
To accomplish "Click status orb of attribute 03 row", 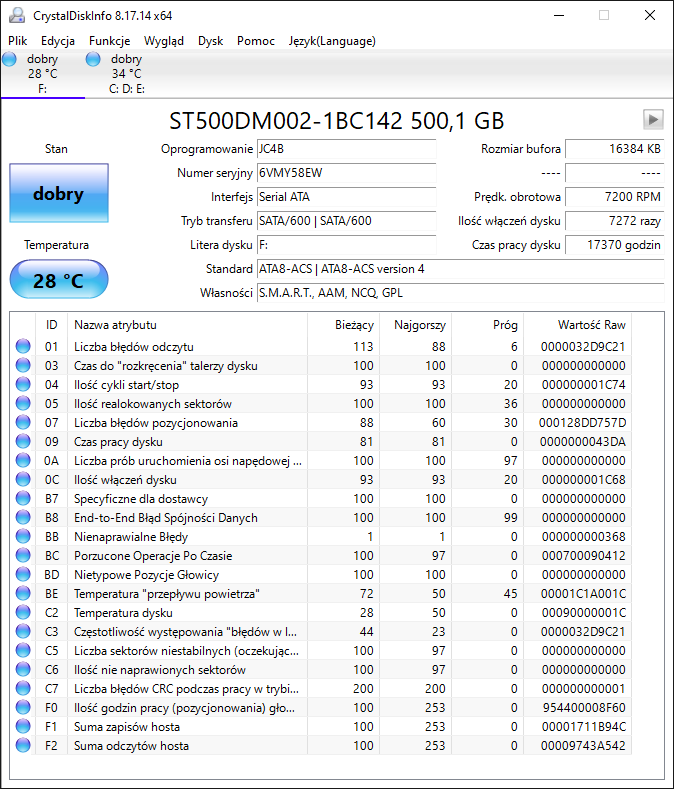I will pyautogui.click(x=23, y=365).
